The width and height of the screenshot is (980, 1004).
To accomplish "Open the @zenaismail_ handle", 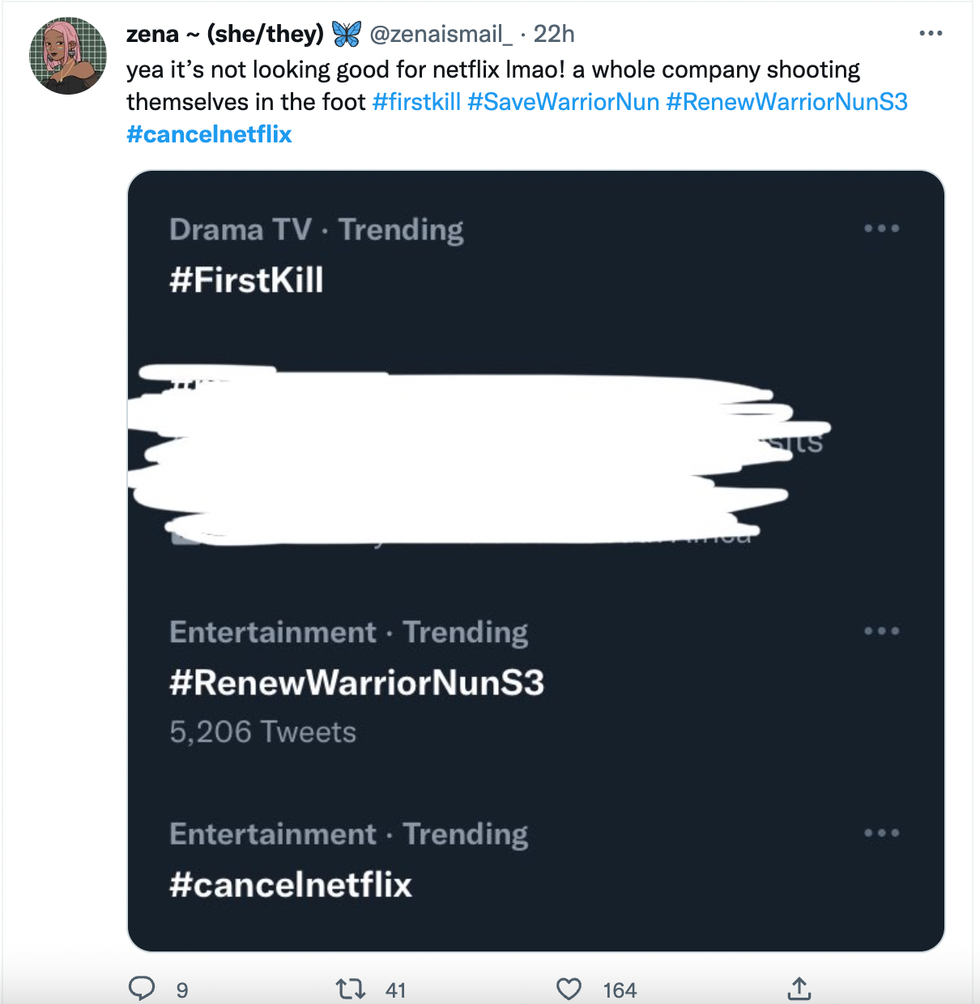I will pyautogui.click(x=441, y=34).
